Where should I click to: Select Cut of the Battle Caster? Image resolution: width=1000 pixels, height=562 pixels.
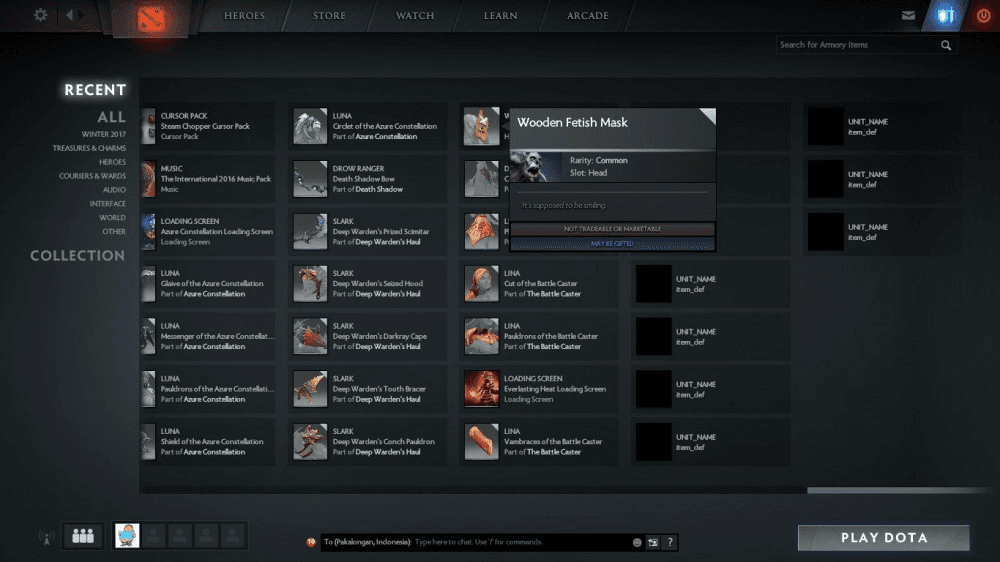point(540,284)
